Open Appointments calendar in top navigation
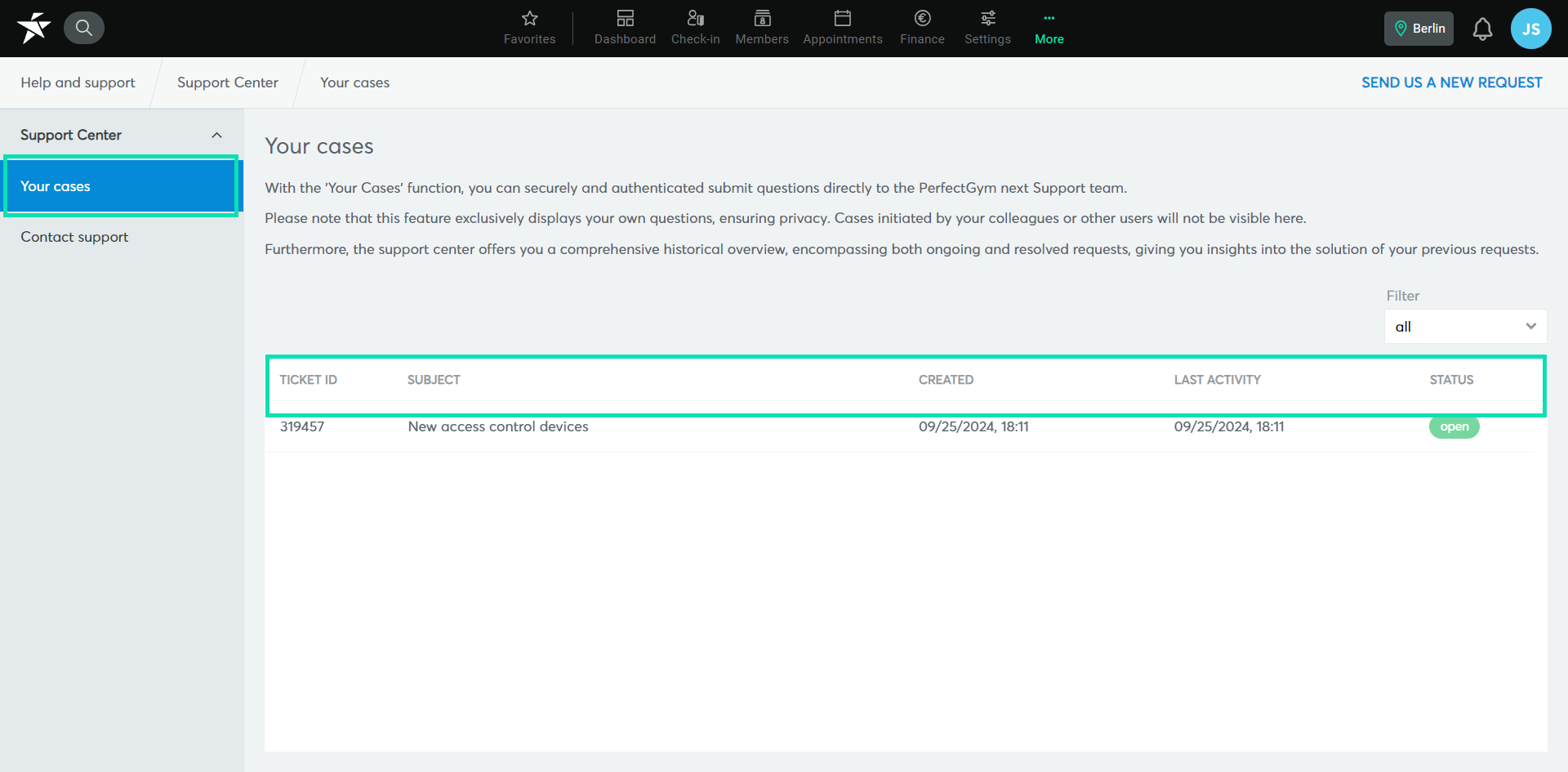1568x772 pixels. [x=842, y=28]
